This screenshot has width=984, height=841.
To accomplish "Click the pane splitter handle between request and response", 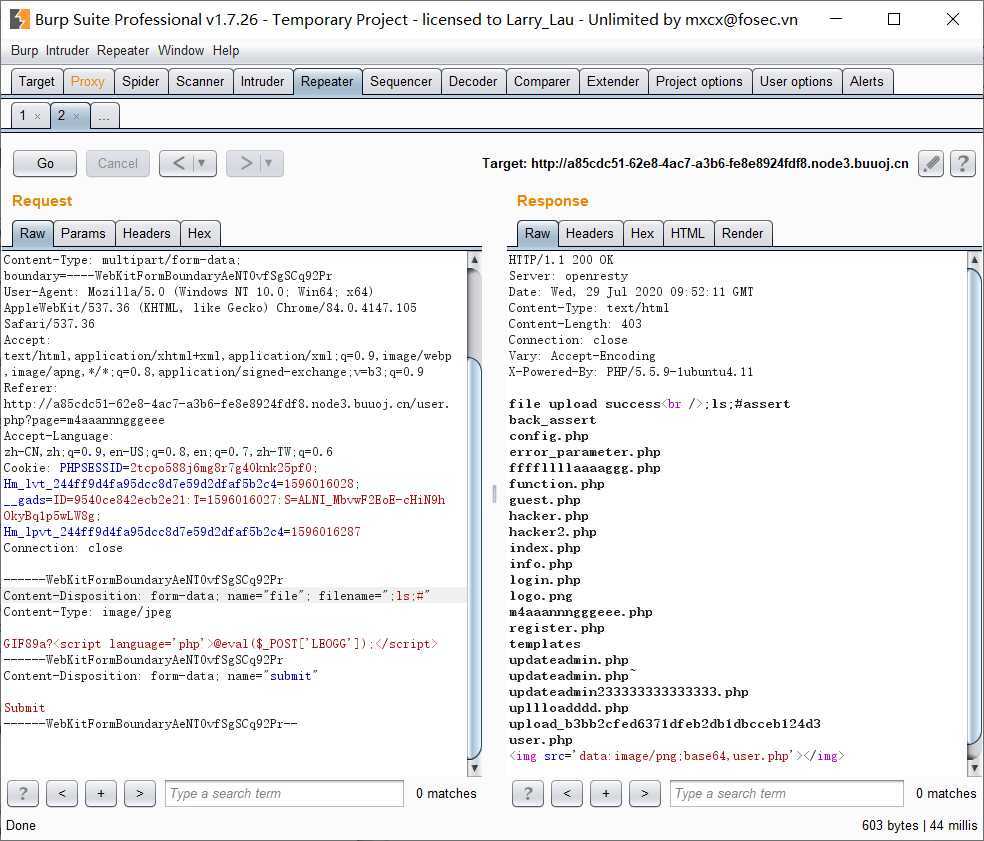I will point(495,495).
